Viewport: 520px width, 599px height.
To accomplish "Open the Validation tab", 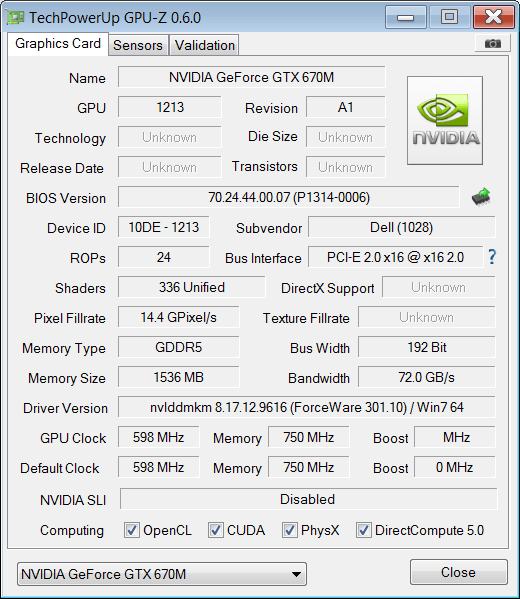I will [204, 45].
